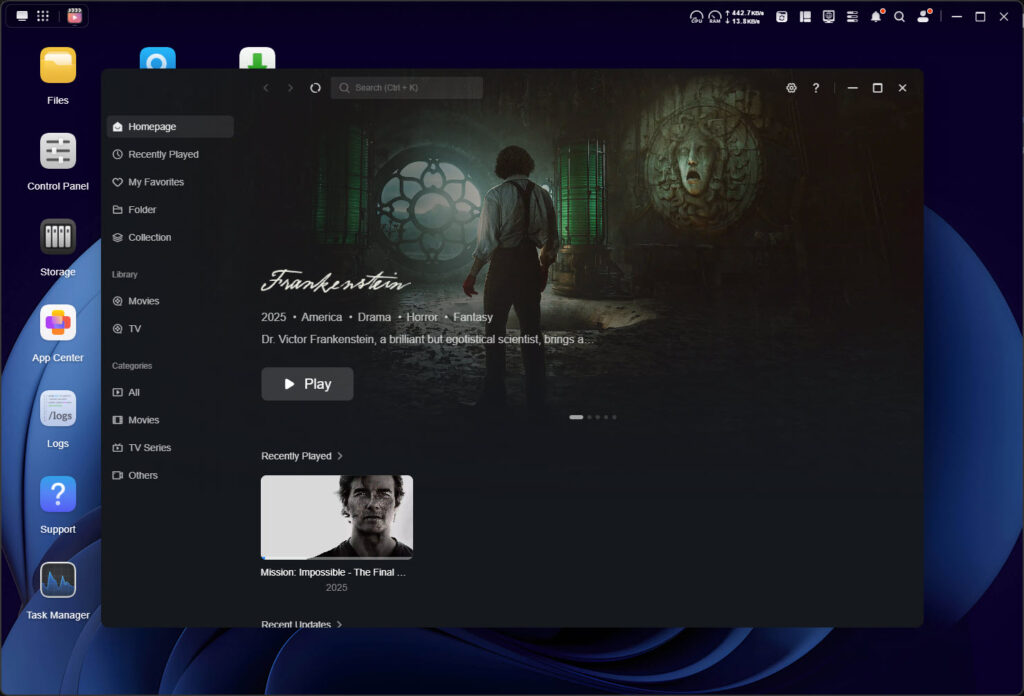Click the help question mark icon

pyautogui.click(x=816, y=88)
